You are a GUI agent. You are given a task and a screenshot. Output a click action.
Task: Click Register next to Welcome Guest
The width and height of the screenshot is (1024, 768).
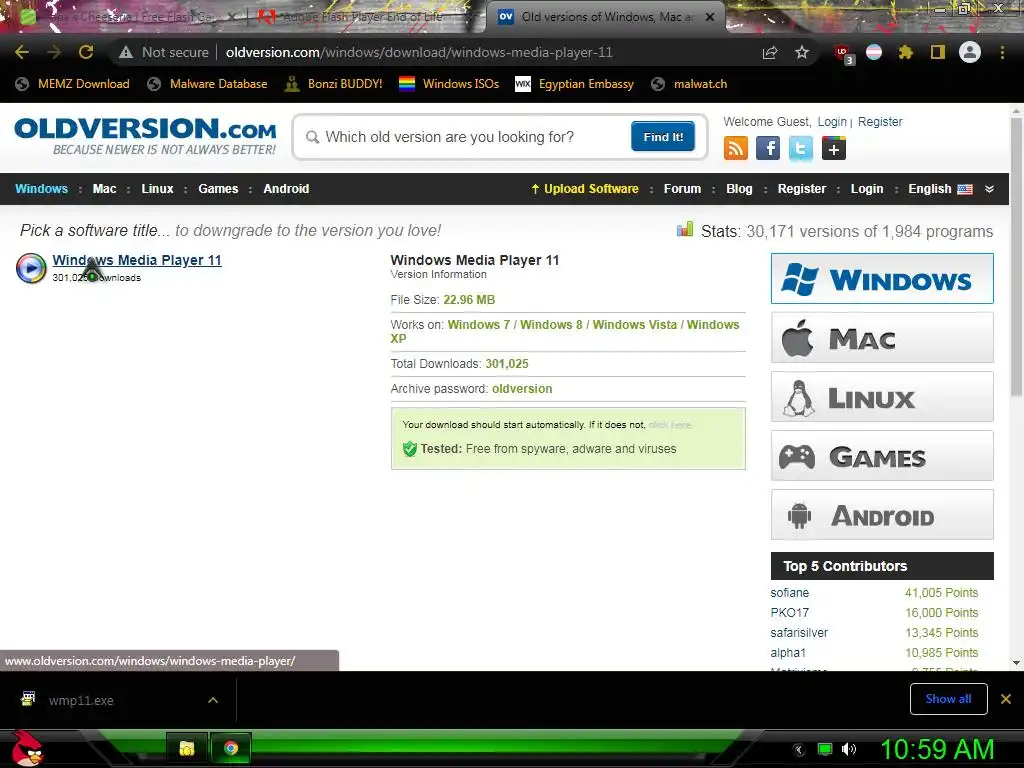pyautogui.click(x=880, y=121)
